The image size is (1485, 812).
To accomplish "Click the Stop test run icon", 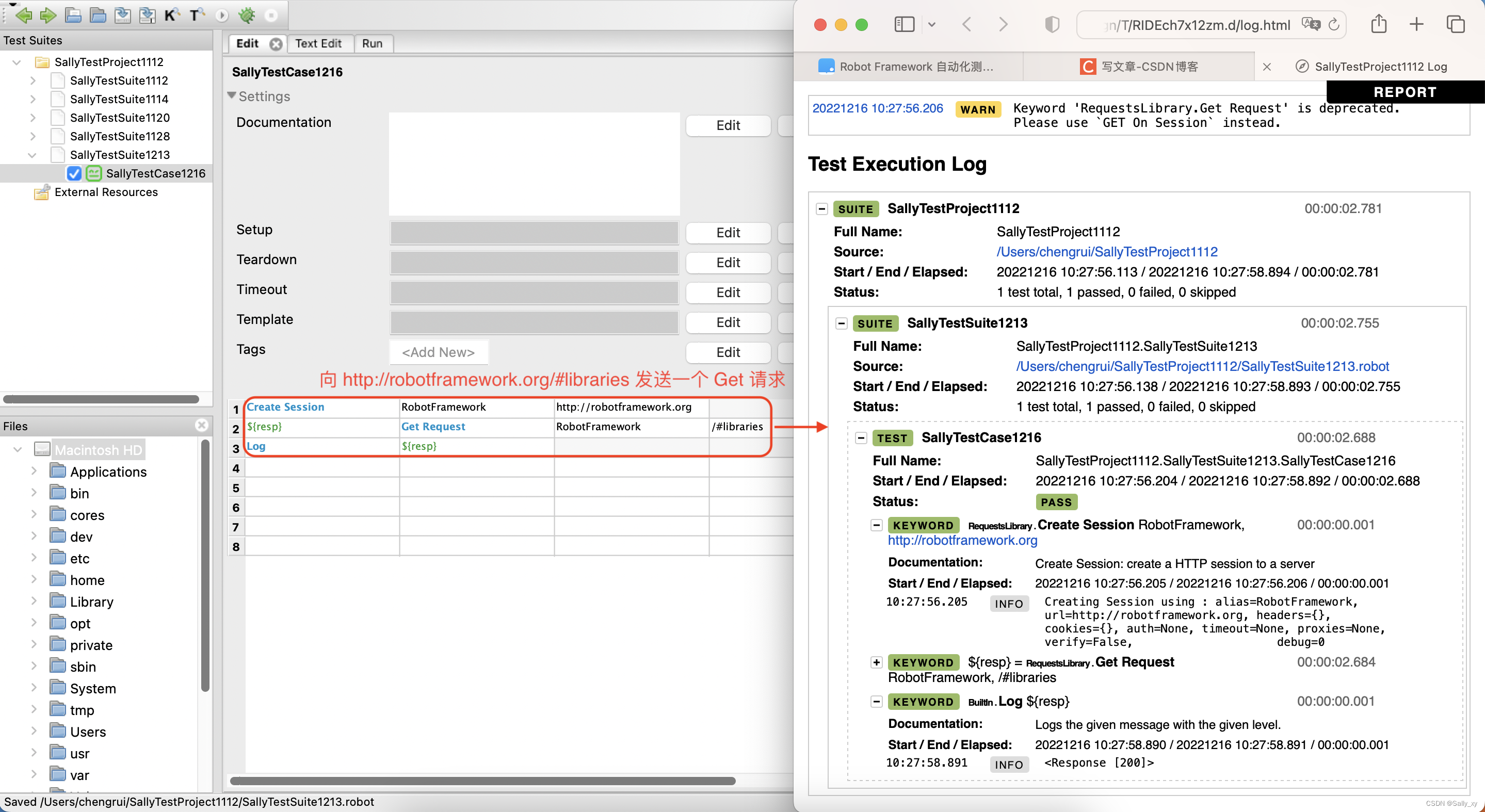I will pyautogui.click(x=271, y=15).
